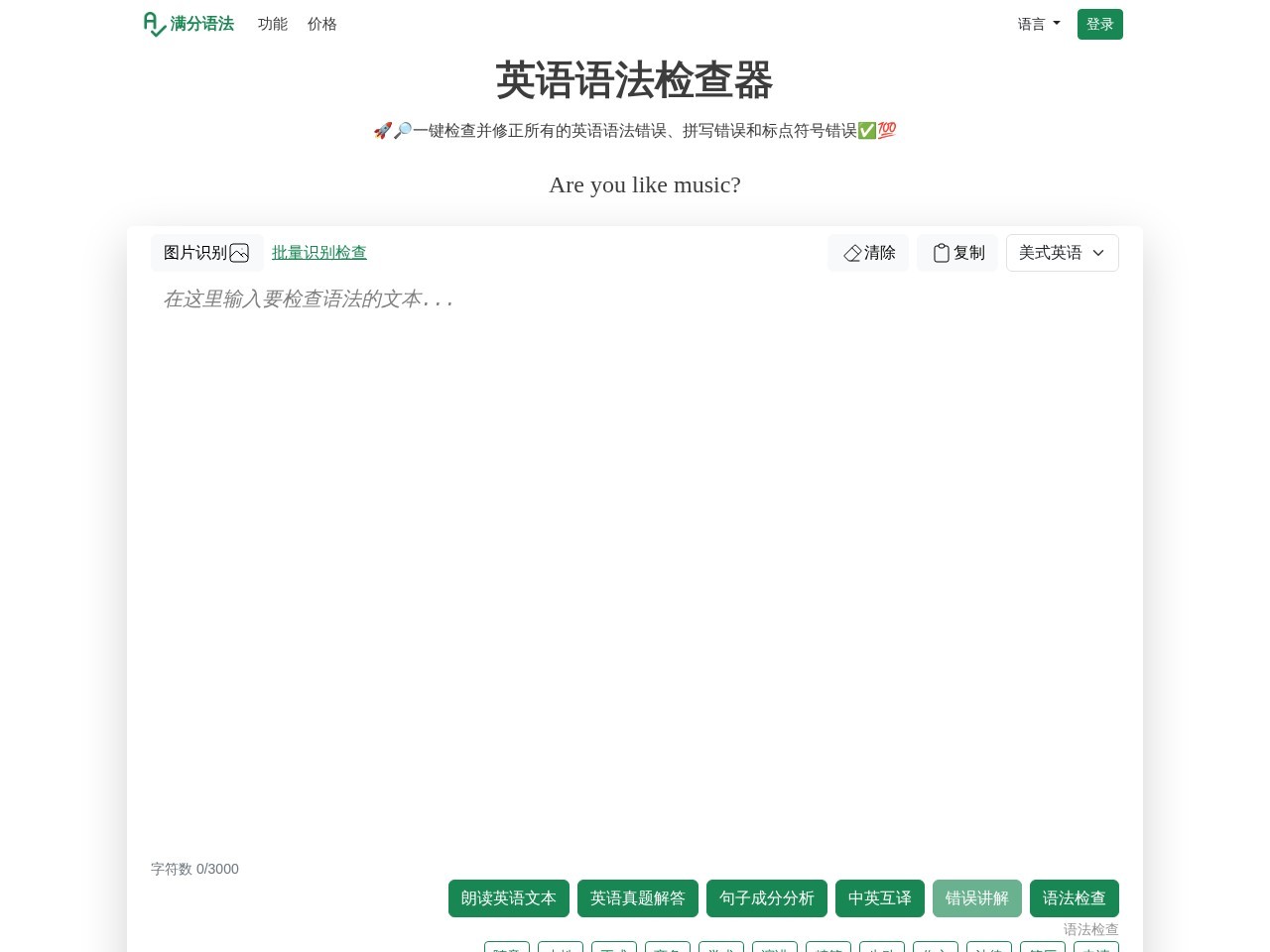Click the 朗读英语文本 button
Image resolution: width=1270 pixels, height=952 pixels.
click(x=509, y=898)
